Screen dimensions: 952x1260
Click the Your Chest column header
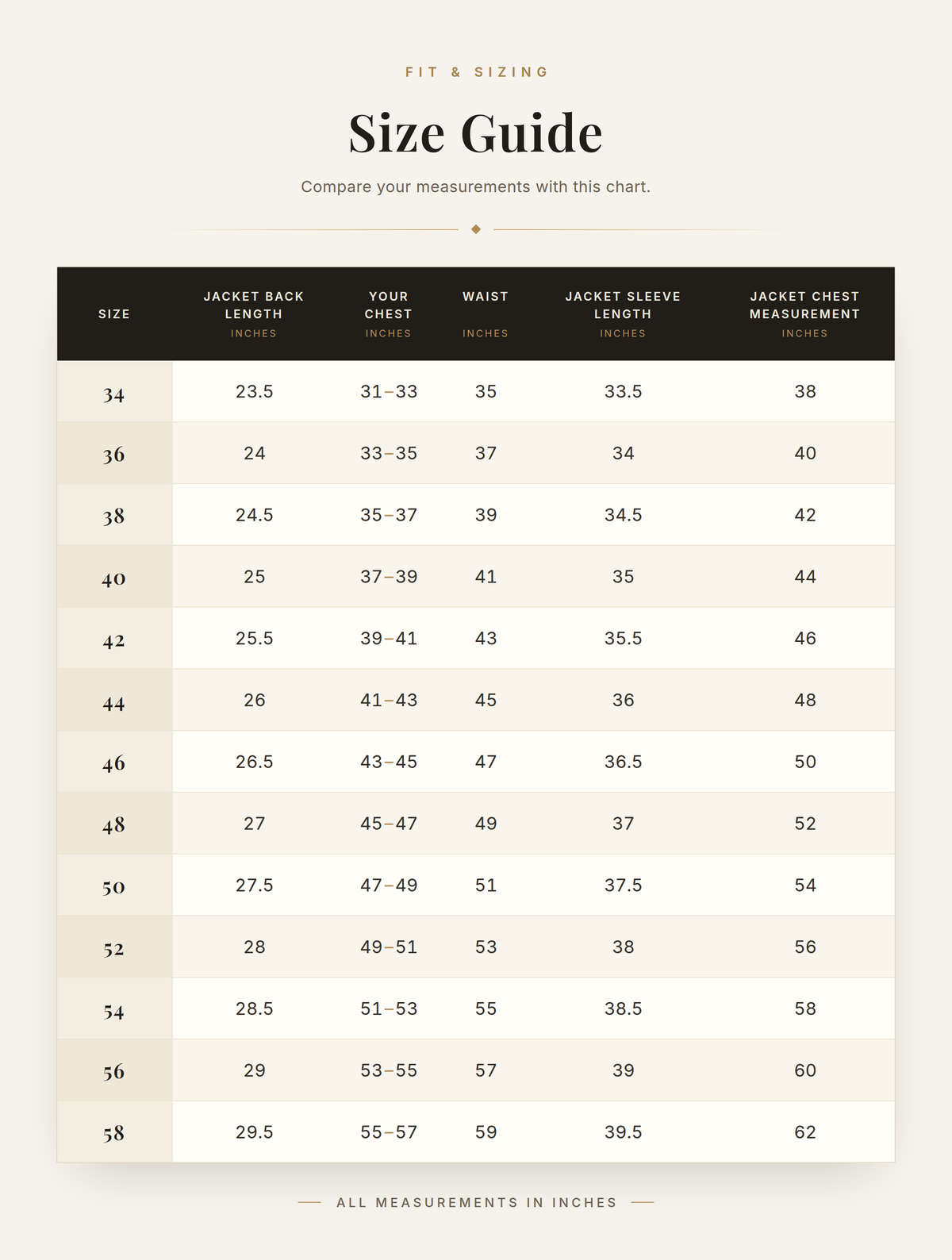(x=389, y=314)
